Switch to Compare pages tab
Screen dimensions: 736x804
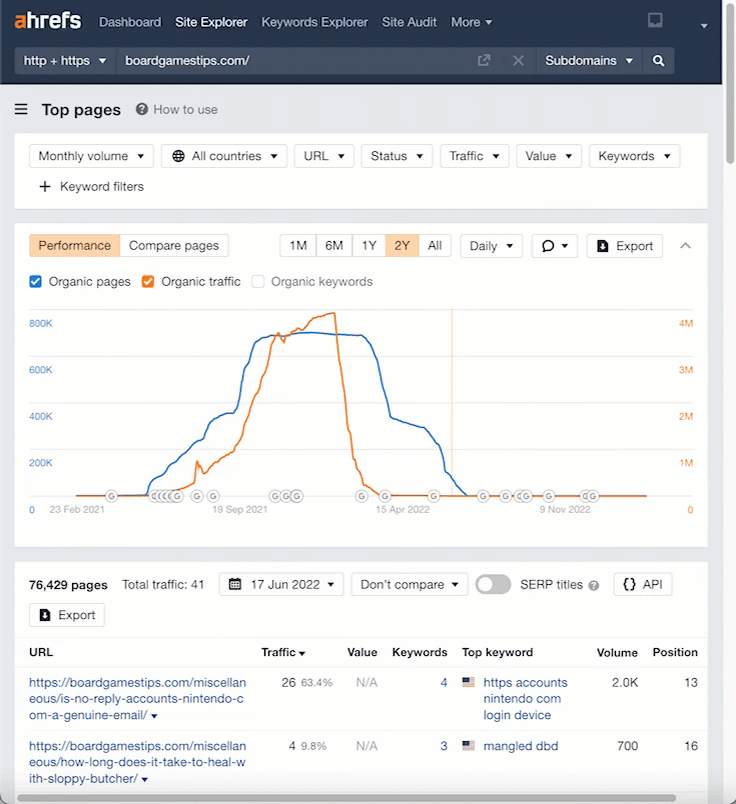174,246
